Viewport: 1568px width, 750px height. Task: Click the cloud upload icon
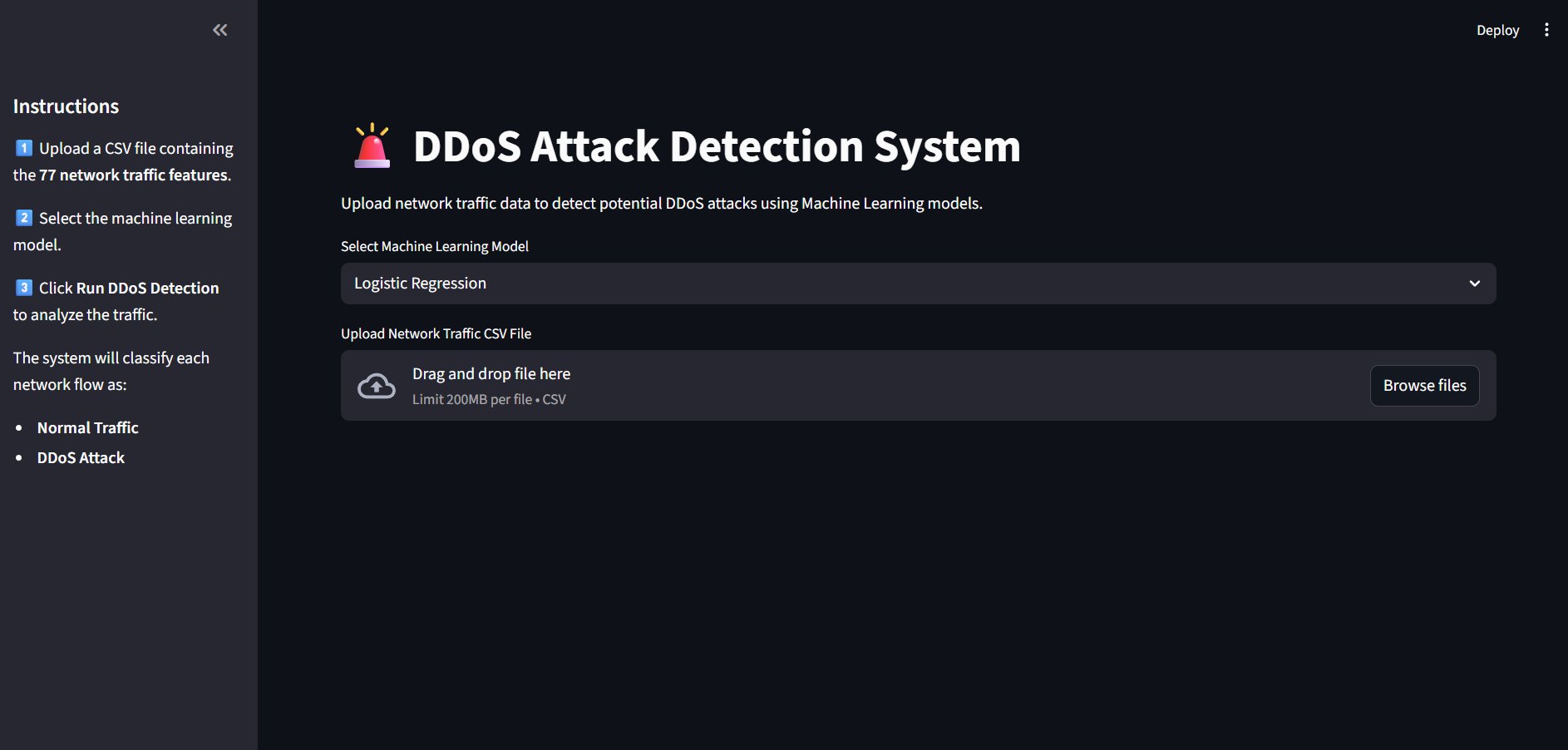click(377, 386)
